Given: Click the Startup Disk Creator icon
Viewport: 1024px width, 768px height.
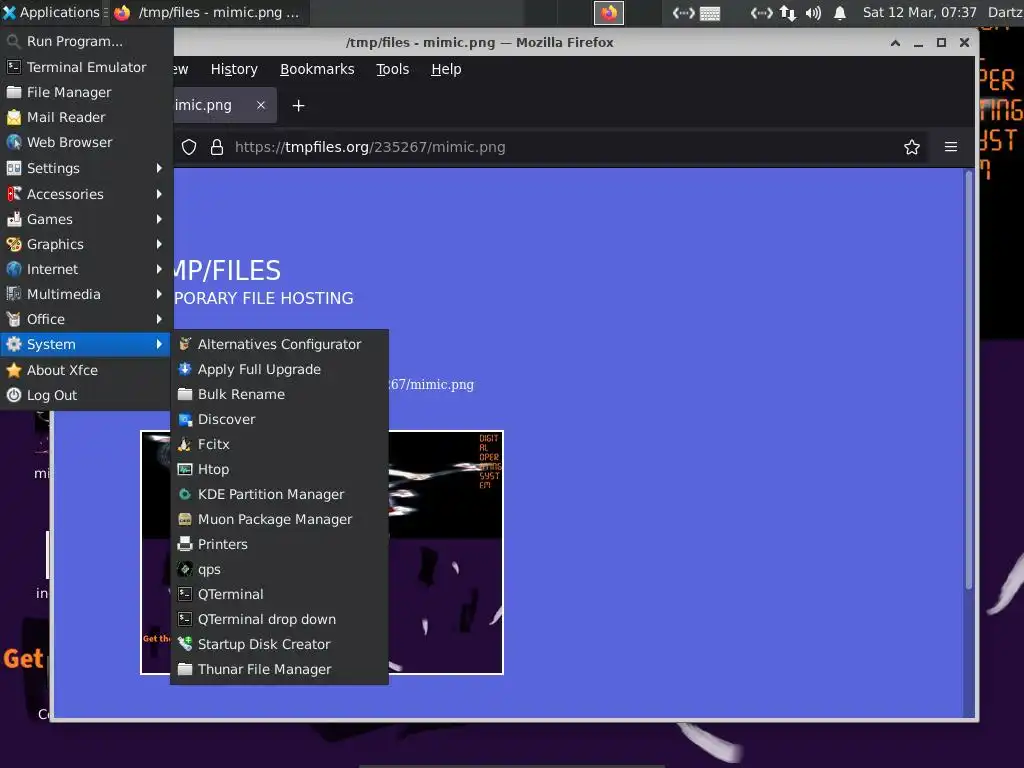Looking at the screenshot, I should pyautogui.click(x=185, y=644).
